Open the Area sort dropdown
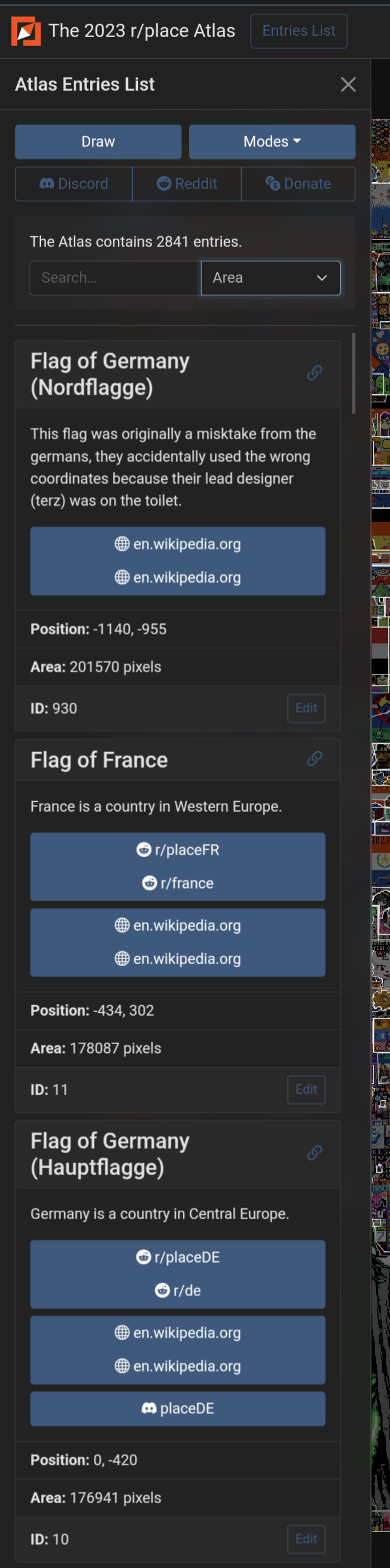This screenshot has width=390, height=1568. pyautogui.click(x=271, y=278)
